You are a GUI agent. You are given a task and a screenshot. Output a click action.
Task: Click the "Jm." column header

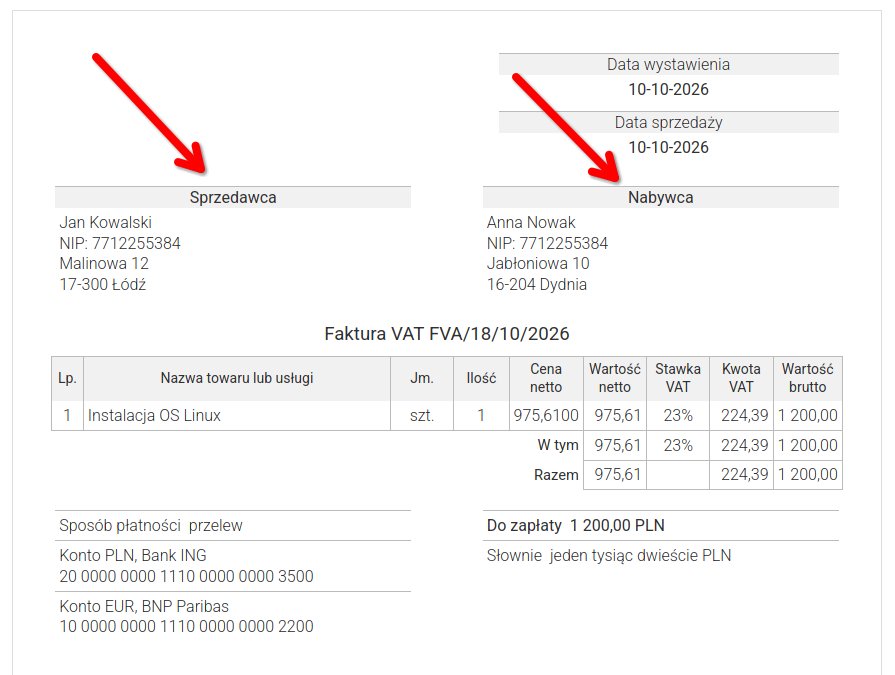(422, 378)
